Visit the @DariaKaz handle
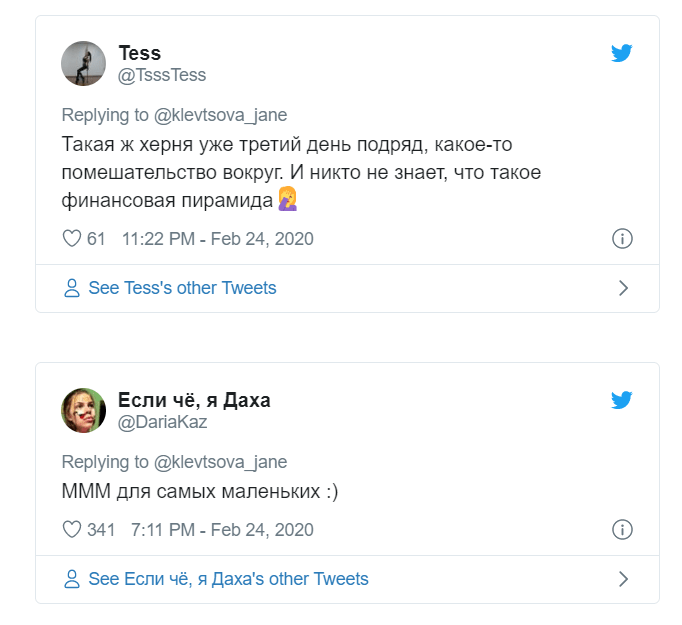The height and width of the screenshot is (625, 682). (164, 423)
